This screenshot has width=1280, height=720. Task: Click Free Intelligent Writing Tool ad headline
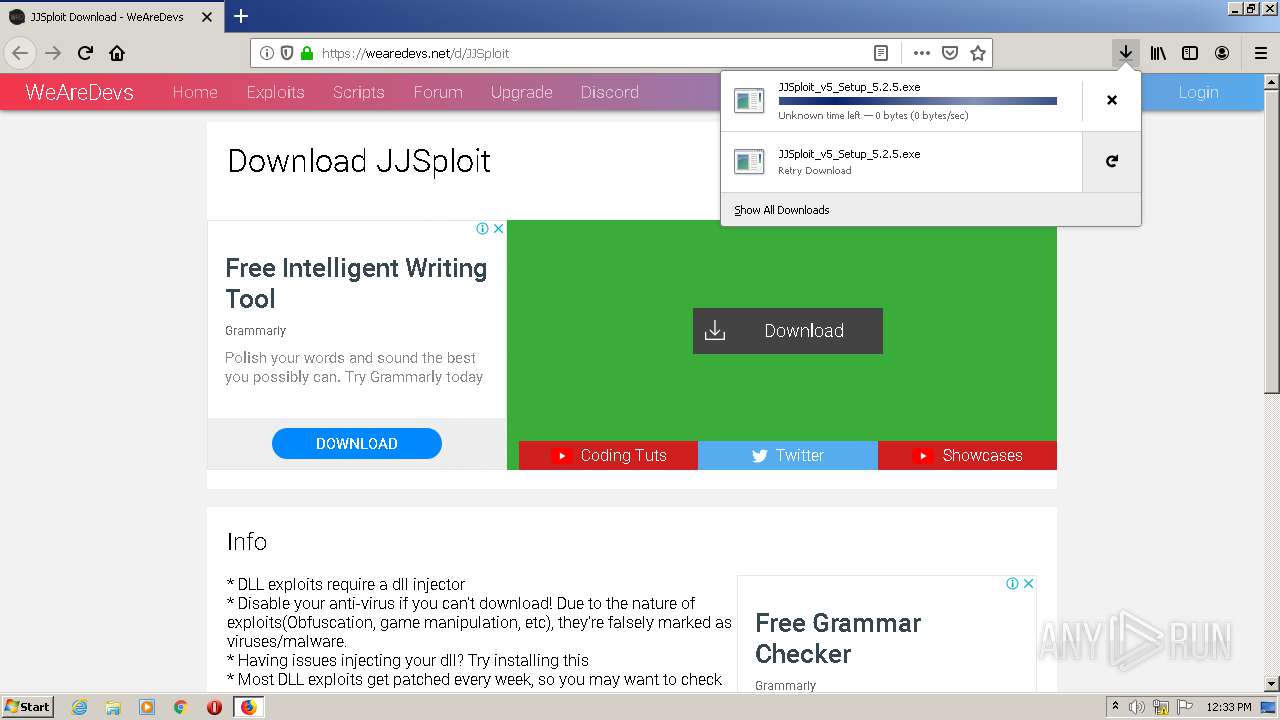coord(356,283)
